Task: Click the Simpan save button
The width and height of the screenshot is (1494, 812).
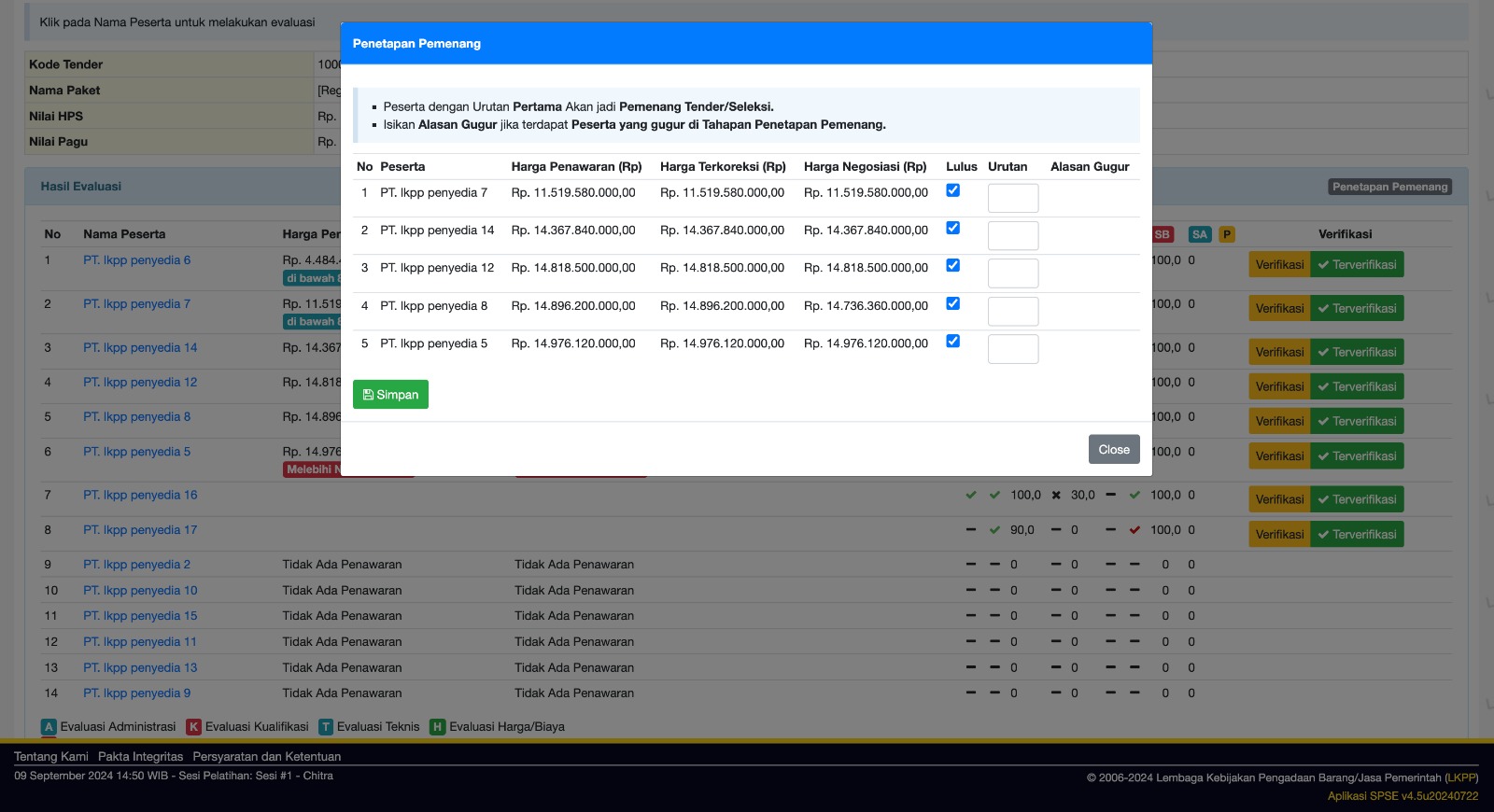Action: pos(390,395)
